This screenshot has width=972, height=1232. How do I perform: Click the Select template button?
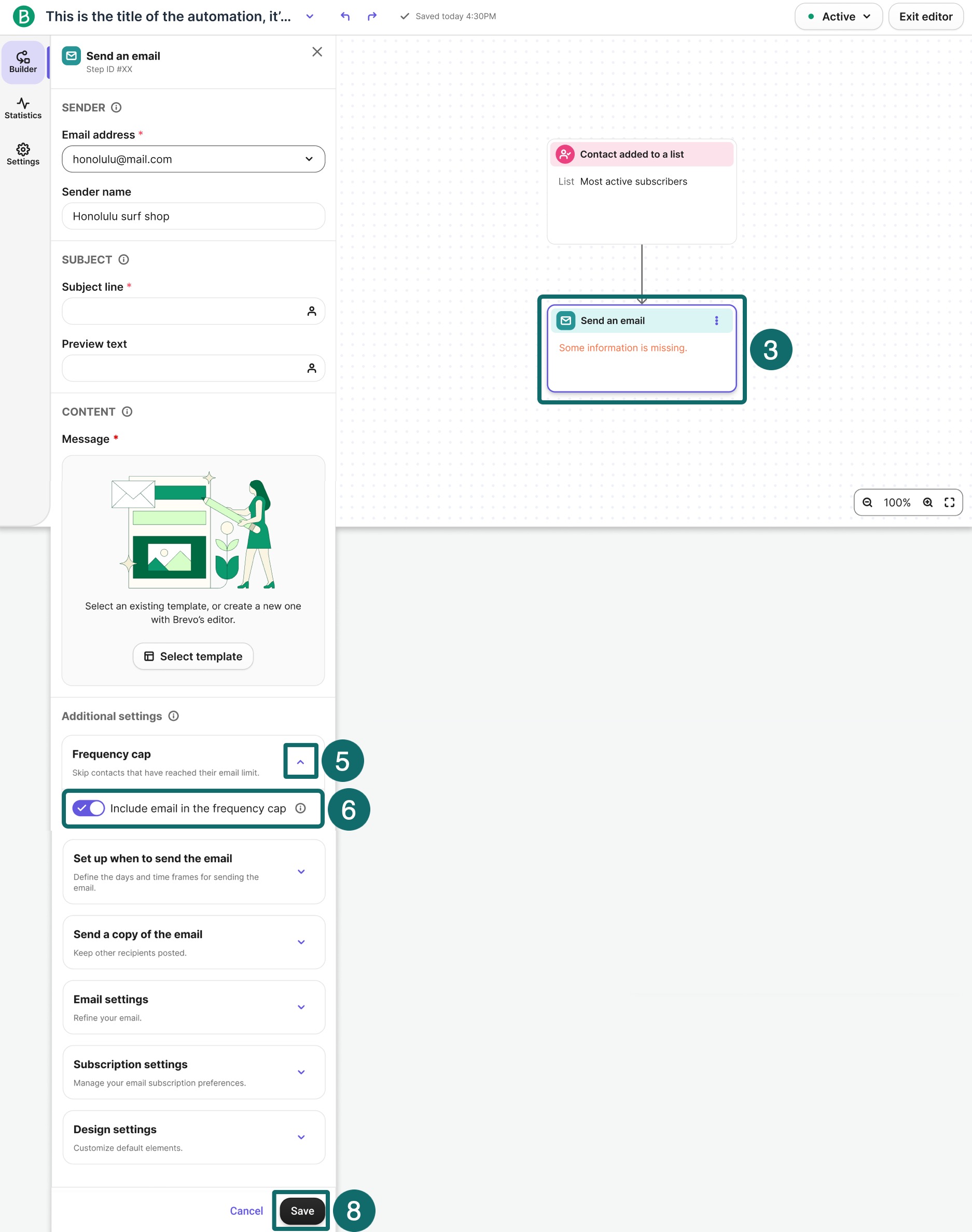click(193, 656)
